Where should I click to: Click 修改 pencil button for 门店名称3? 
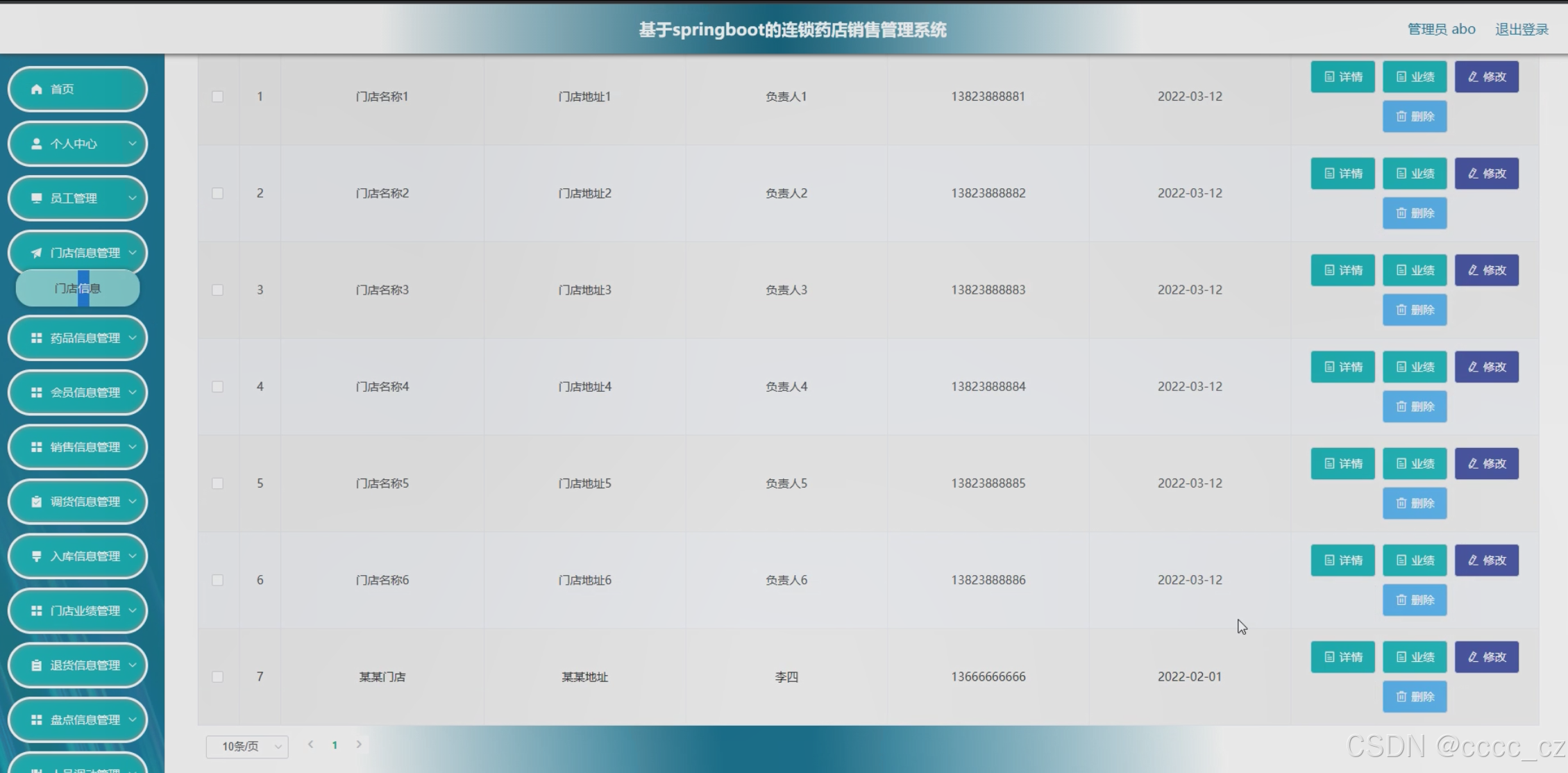pyautogui.click(x=1486, y=270)
